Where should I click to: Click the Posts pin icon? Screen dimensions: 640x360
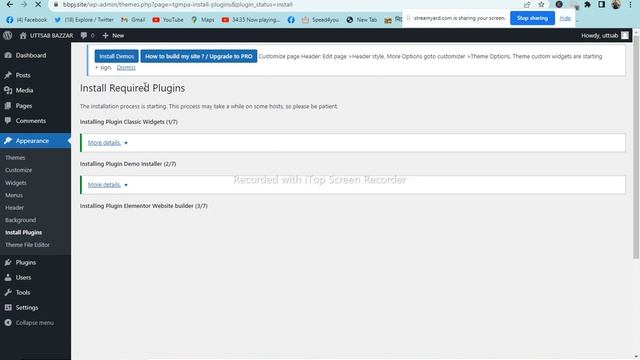(x=8, y=75)
